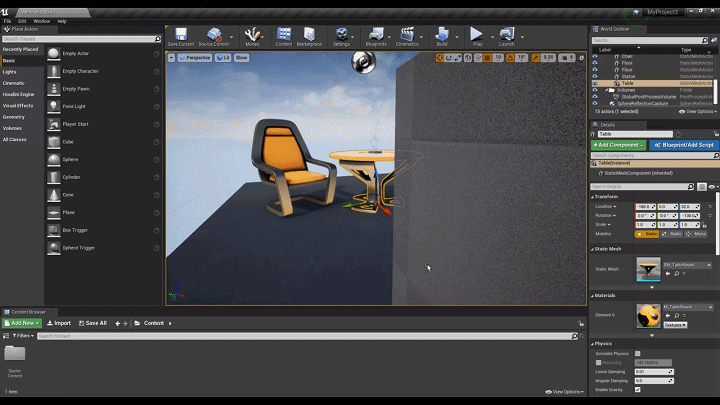Disable the Enable Gravity checkbox
The width and height of the screenshot is (720, 405).
point(637,390)
